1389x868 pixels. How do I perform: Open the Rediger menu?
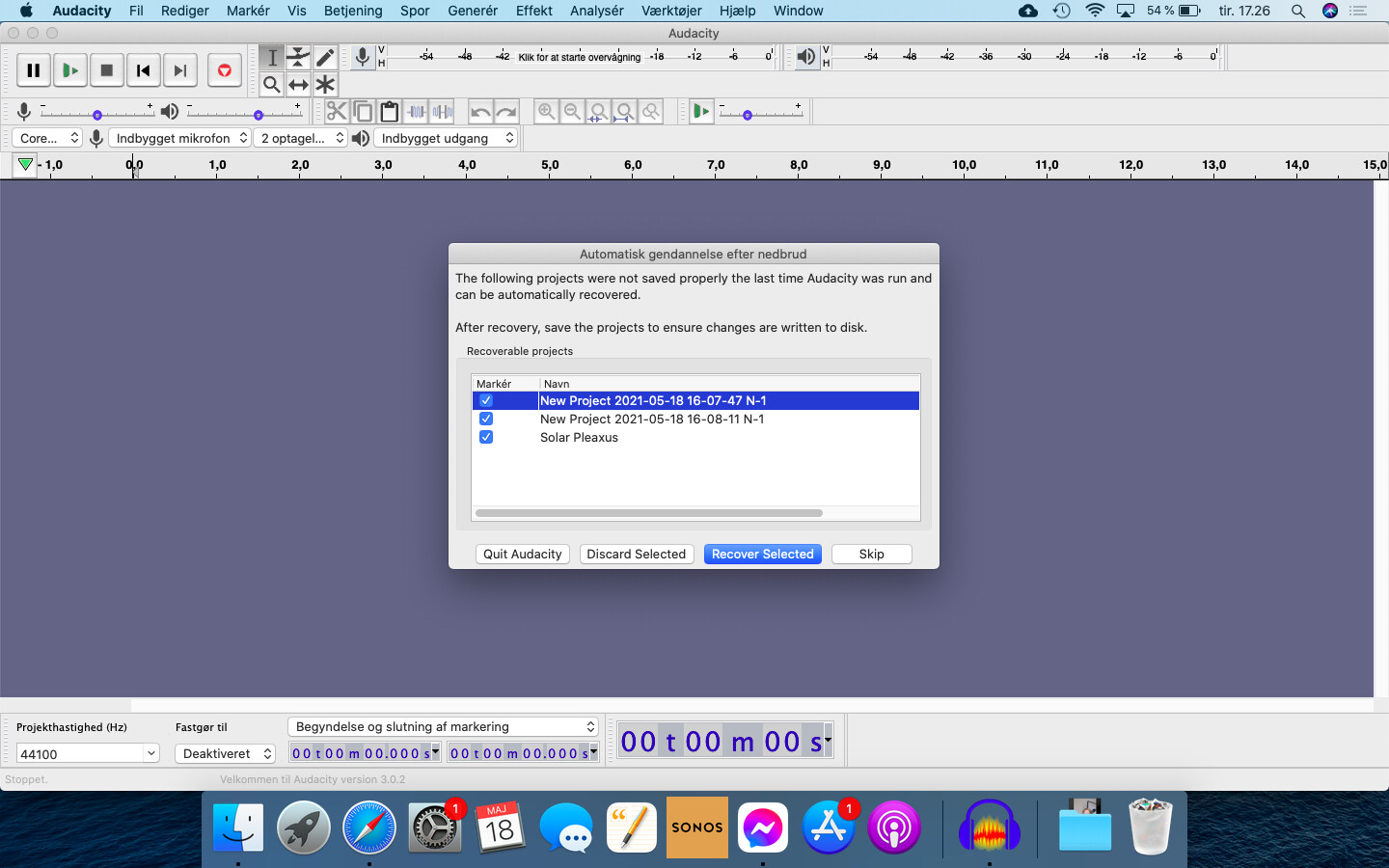coord(185,11)
